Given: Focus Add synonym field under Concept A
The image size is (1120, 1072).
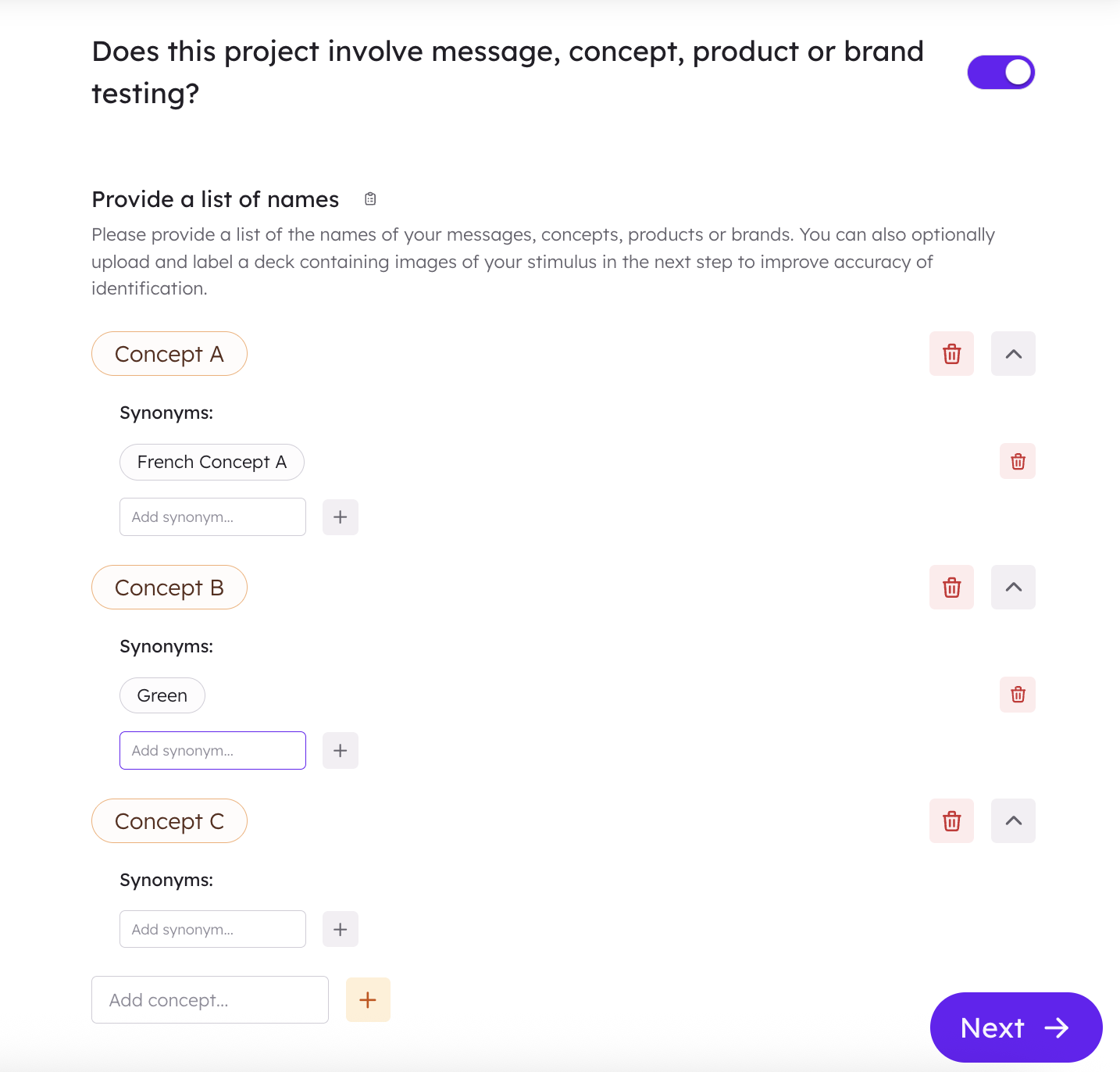Looking at the screenshot, I should point(212,516).
